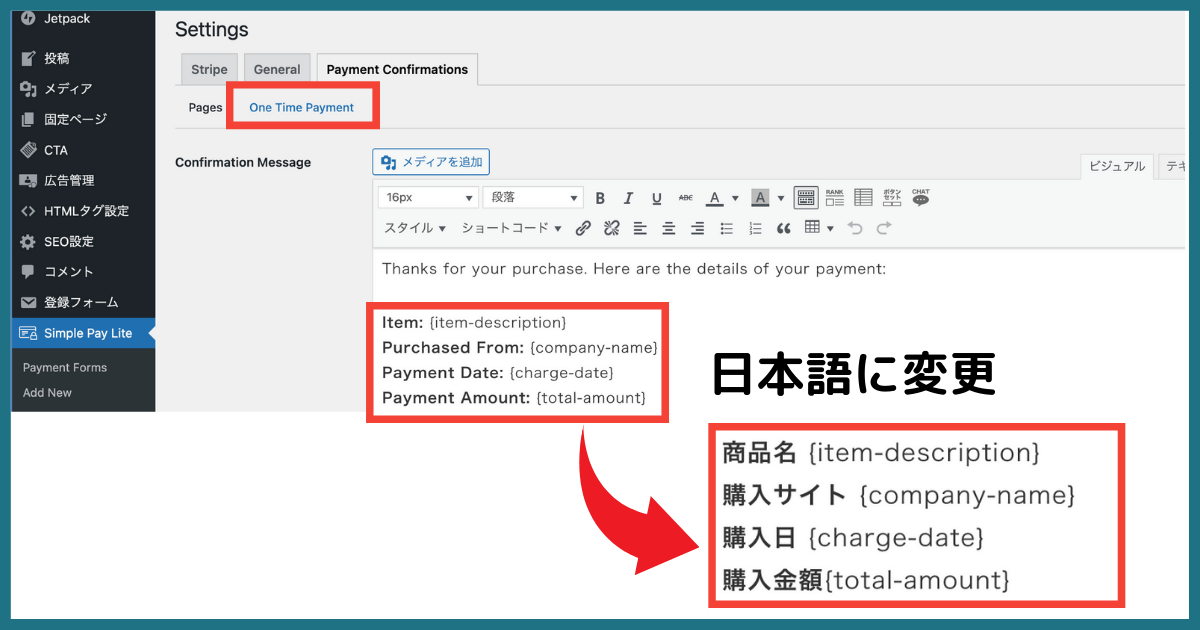Switch to the Stripe settings tab
The image size is (1200, 630).
coord(208,68)
